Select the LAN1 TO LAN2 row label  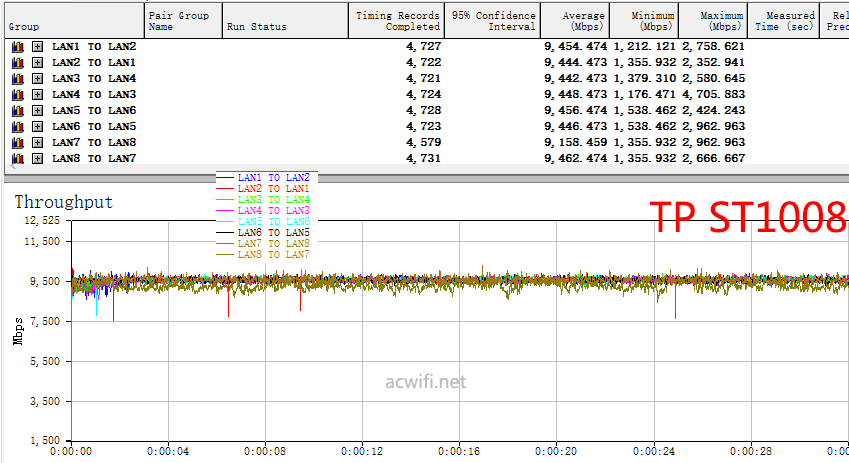(94, 47)
